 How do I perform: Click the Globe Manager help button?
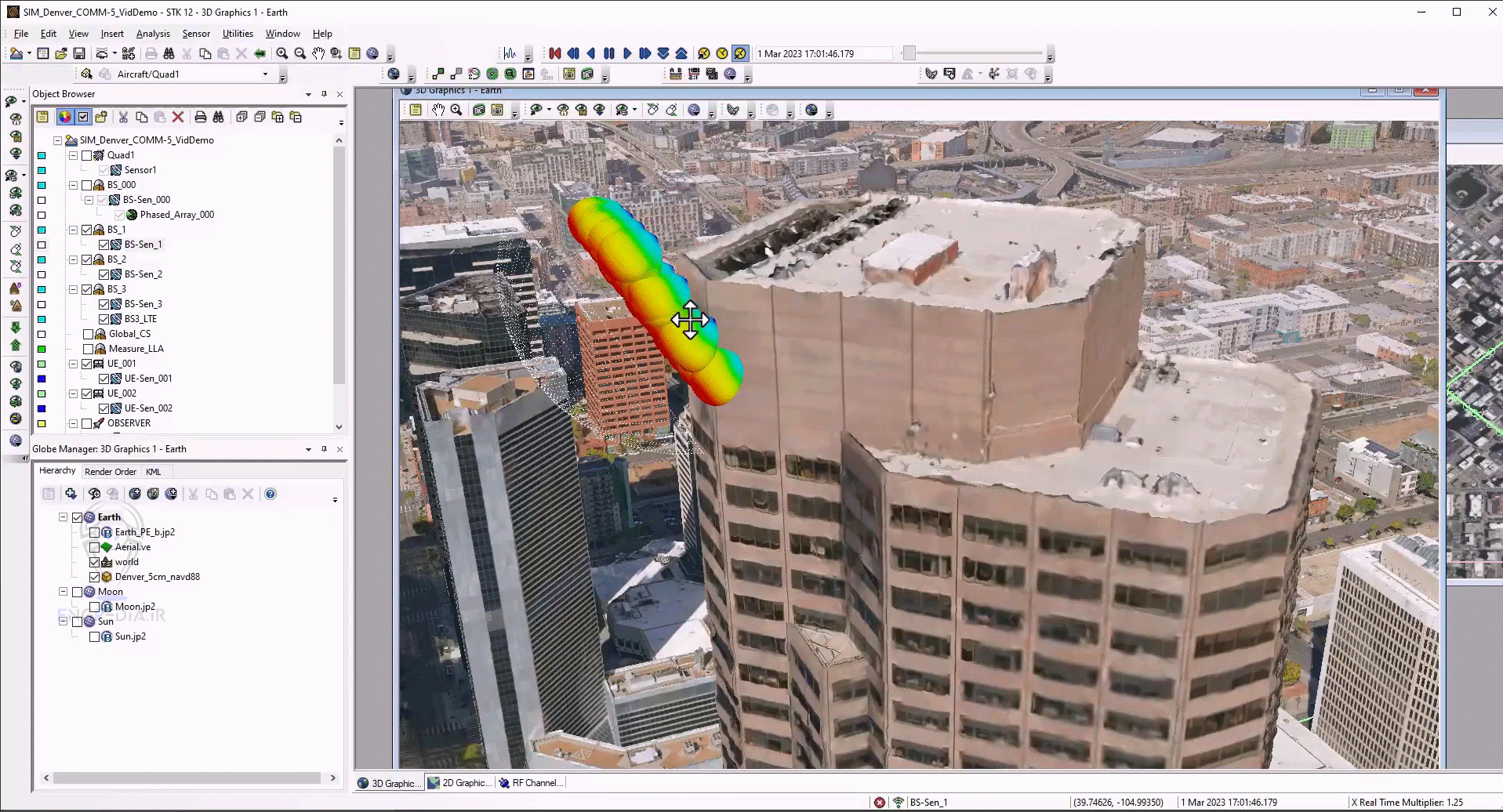(270, 494)
